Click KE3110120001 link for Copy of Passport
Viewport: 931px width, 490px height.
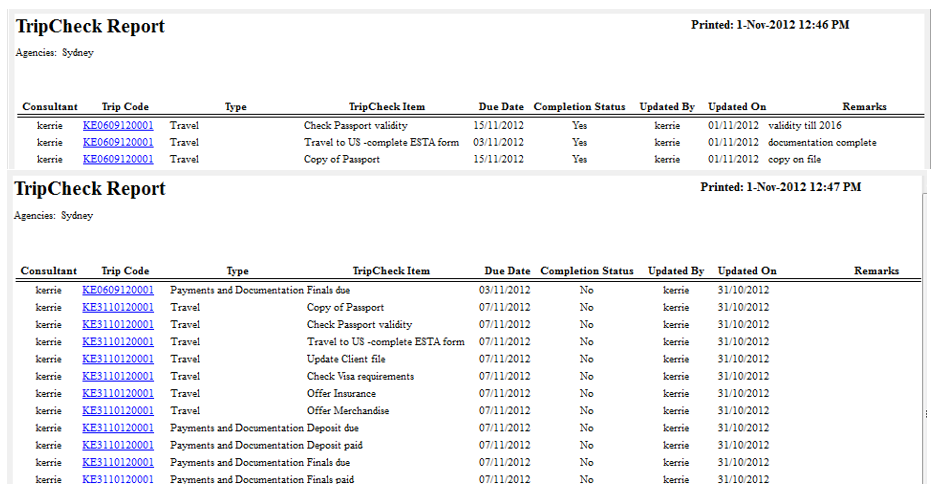pyautogui.click(x=118, y=308)
